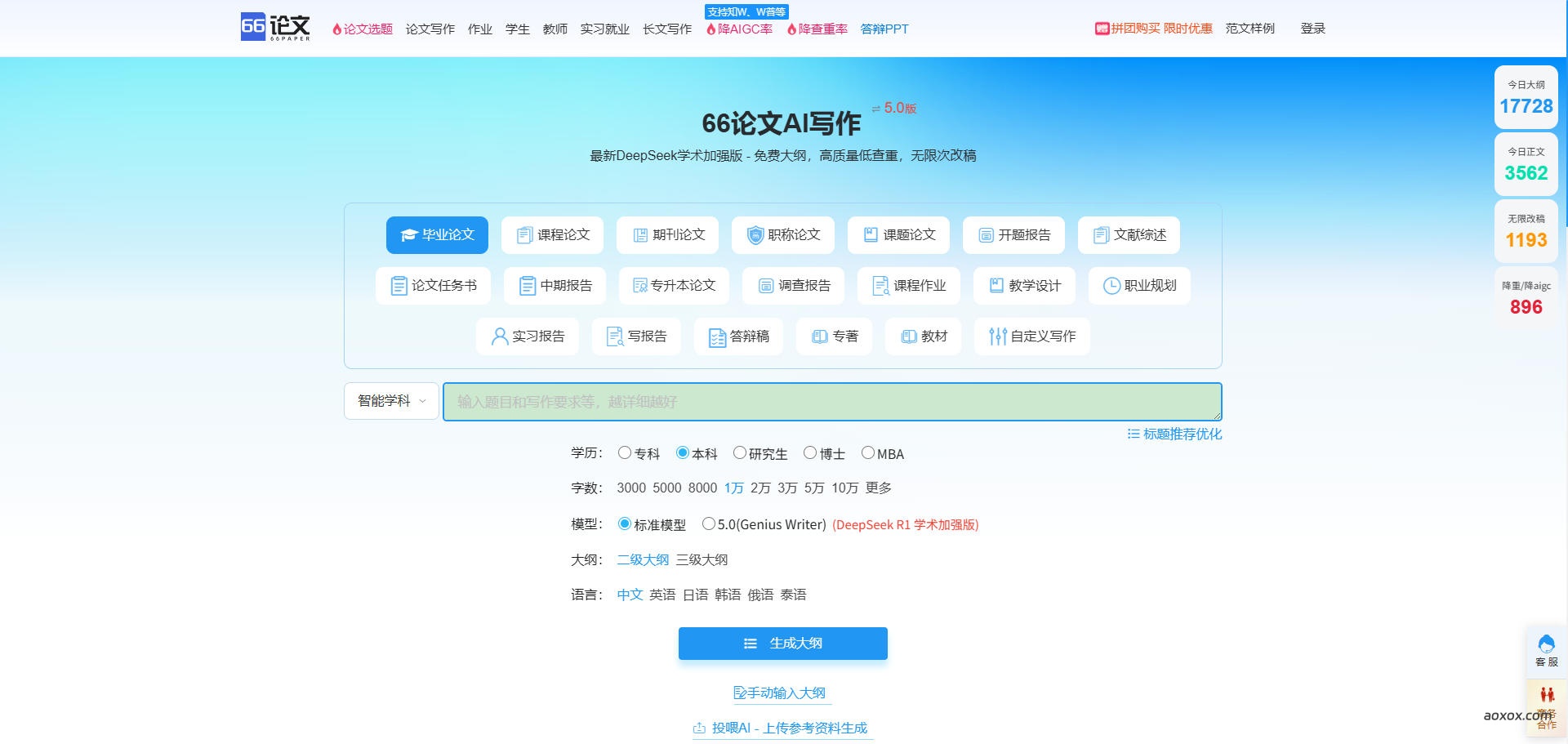This screenshot has width=1568, height=744.
Task: Focus the topic and requirements input
Action: point(832,402)
